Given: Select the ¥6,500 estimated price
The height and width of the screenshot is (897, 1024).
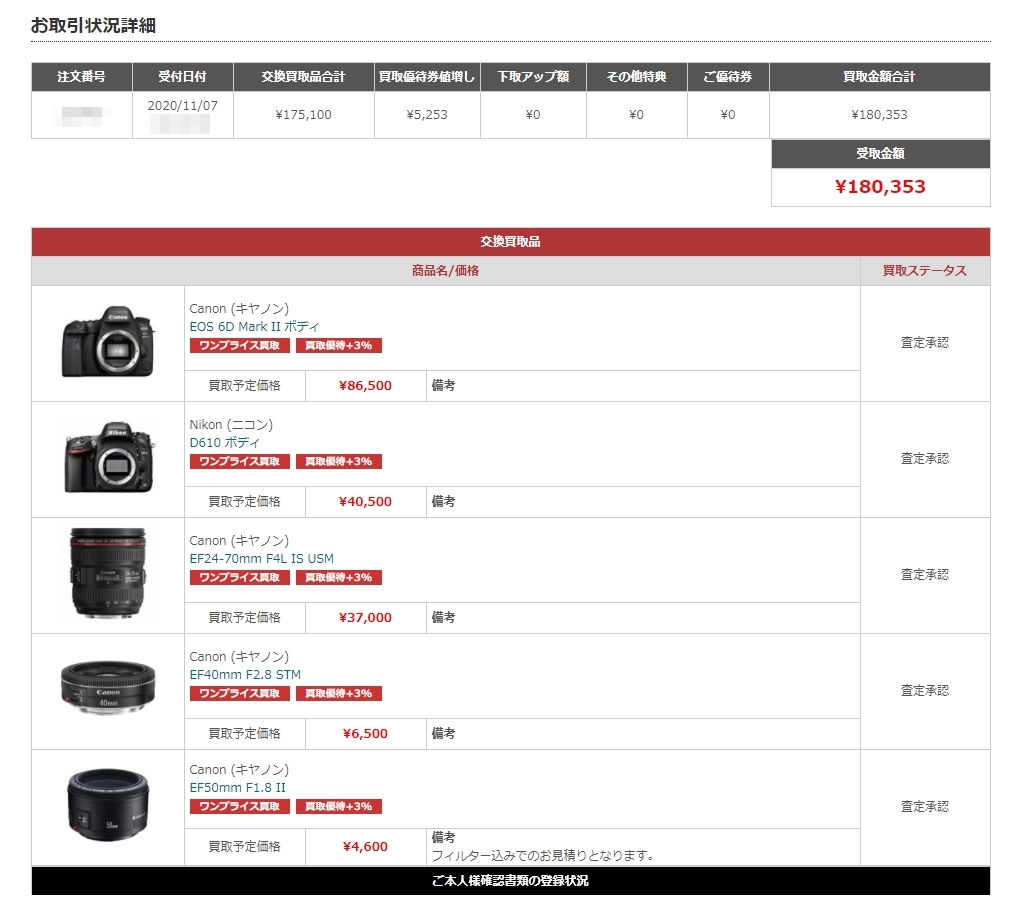Looking at the screenshot, I should pyautogui.click(x=365, y=734).
